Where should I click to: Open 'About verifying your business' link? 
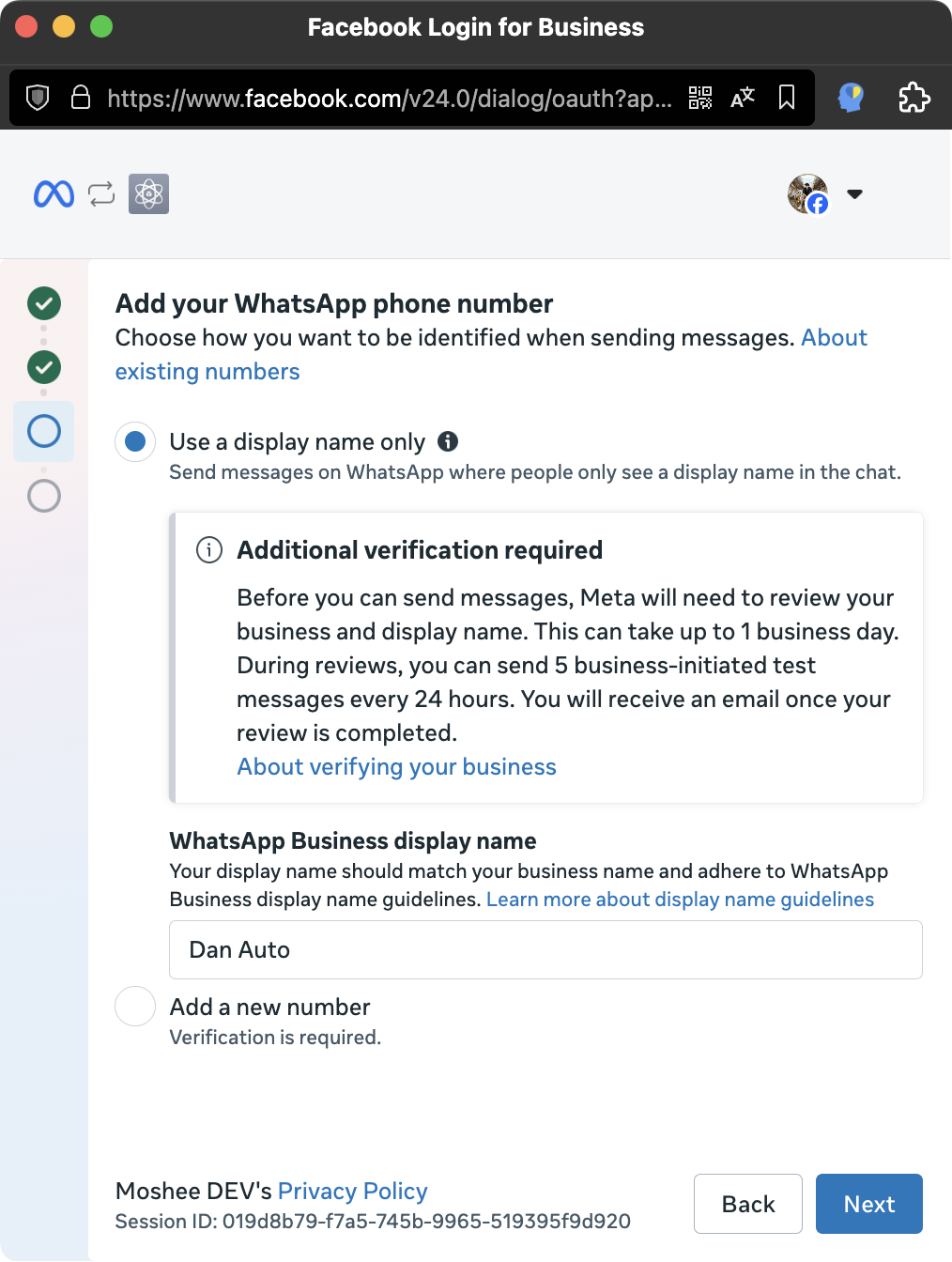[396, 767]
